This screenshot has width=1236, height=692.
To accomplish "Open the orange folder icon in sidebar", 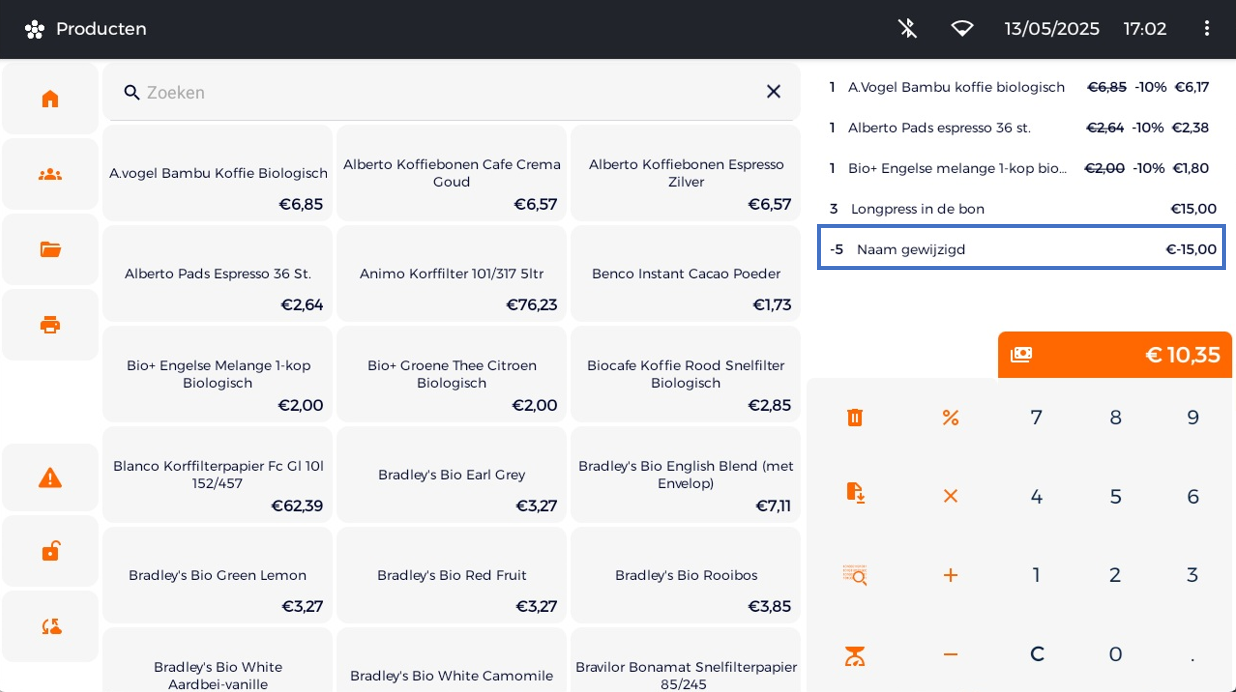I will pyautogui.click(x=50, y=249).
